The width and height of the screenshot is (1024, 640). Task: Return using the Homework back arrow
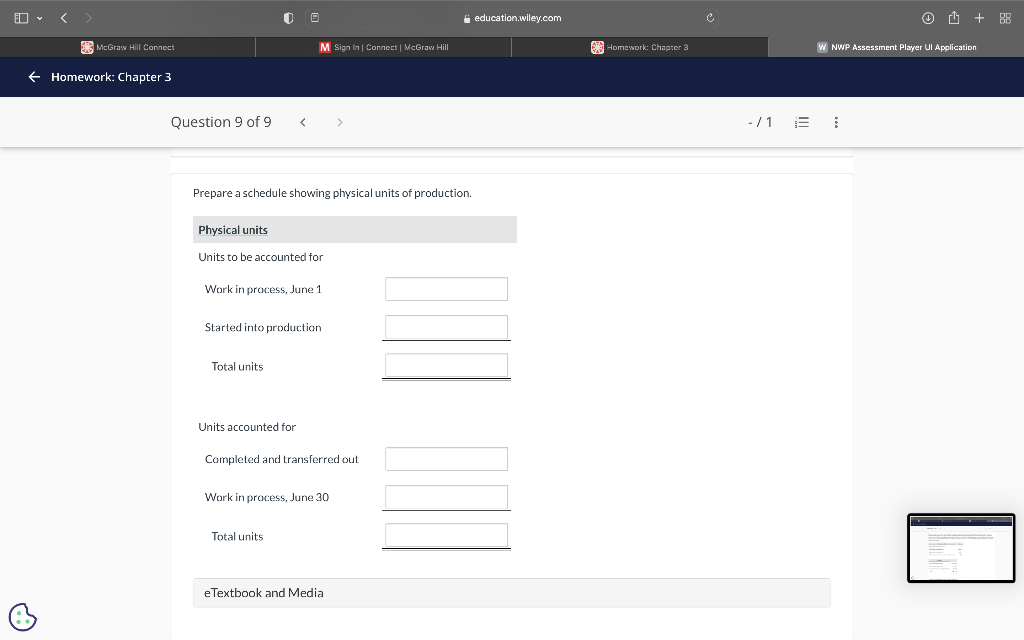(34, 77)
